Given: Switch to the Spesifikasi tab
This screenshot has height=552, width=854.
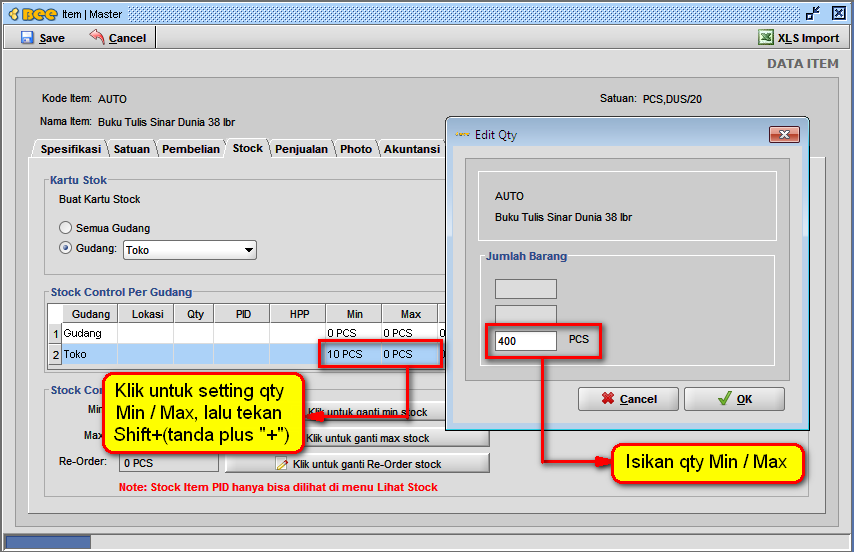Looking at the screenshot, I should click(x=70, y=149).
